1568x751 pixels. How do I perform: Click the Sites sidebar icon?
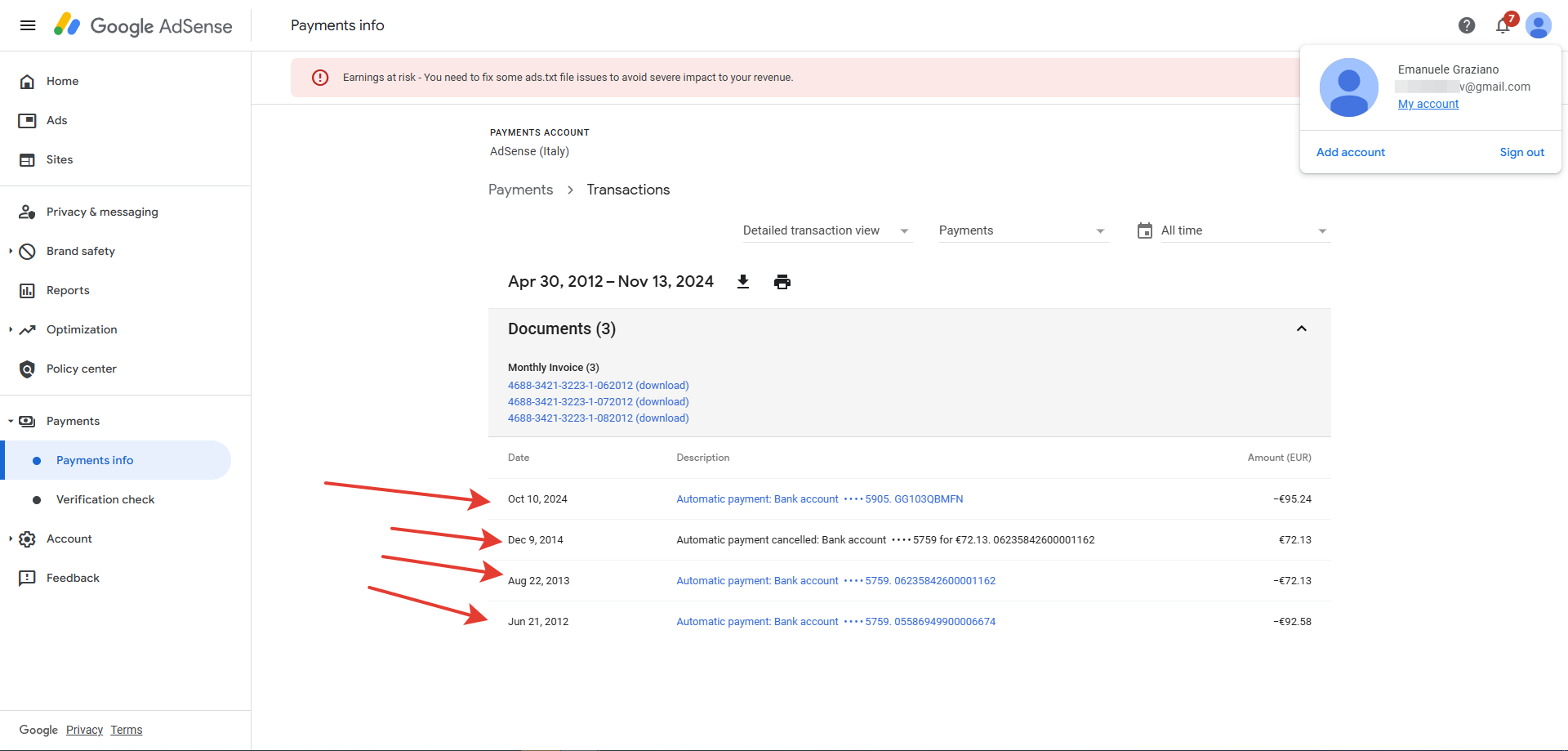[x=27, y=159]
